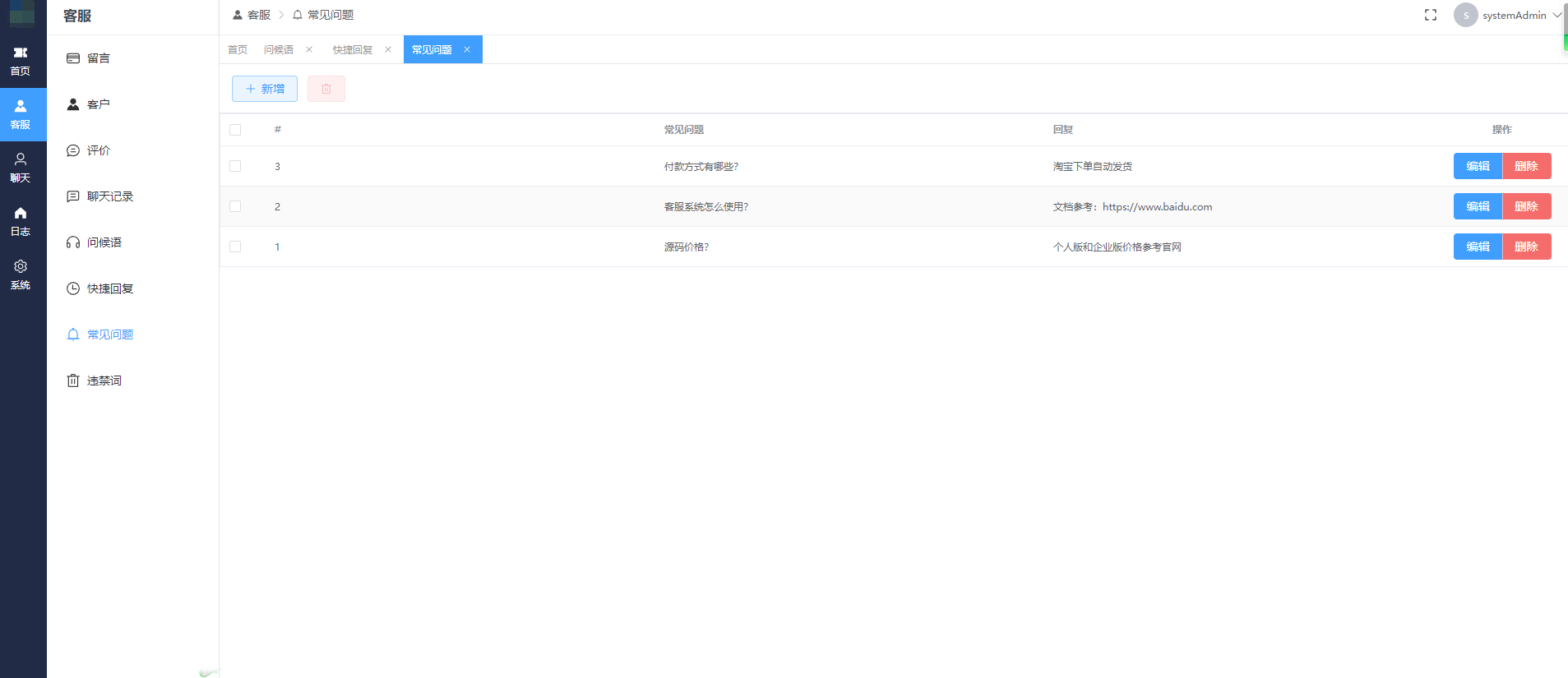The height and width of the screenshot is (678, 1568).
Task: Open 聊天 in the dark sidebar
Action: tap(21, 168)
